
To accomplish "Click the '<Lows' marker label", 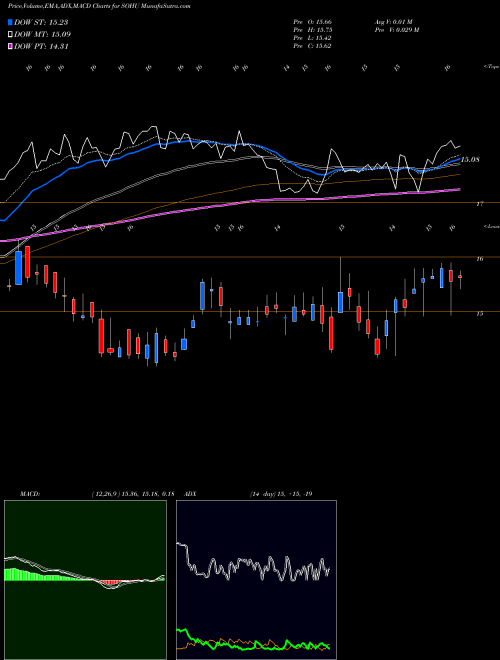I will (x=491, y=226).
